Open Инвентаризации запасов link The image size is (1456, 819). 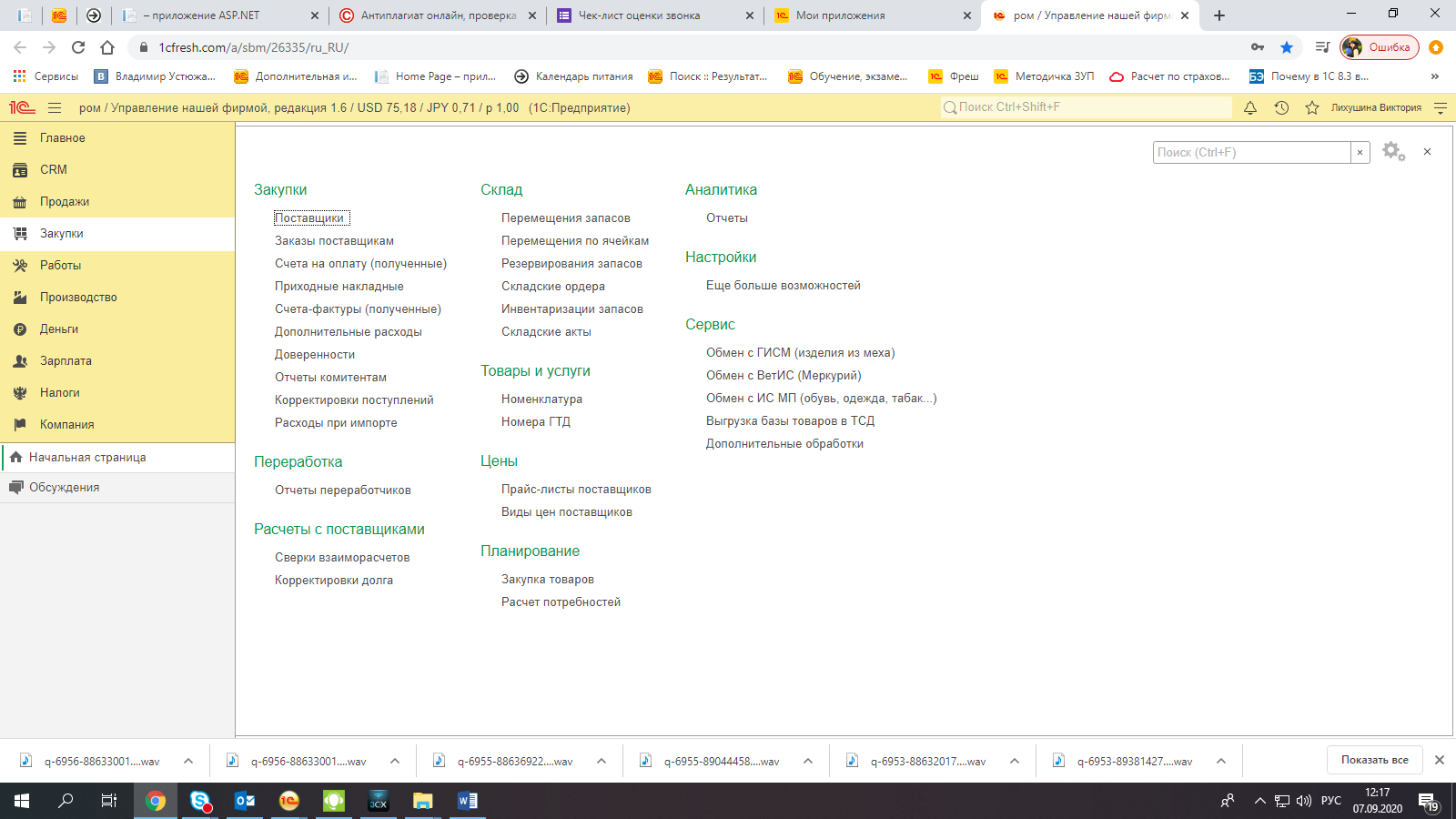[x=571, y=309]
